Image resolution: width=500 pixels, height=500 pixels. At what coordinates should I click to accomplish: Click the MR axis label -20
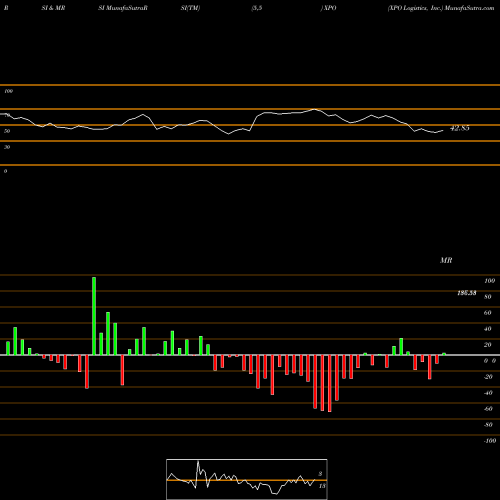[488, 377]
